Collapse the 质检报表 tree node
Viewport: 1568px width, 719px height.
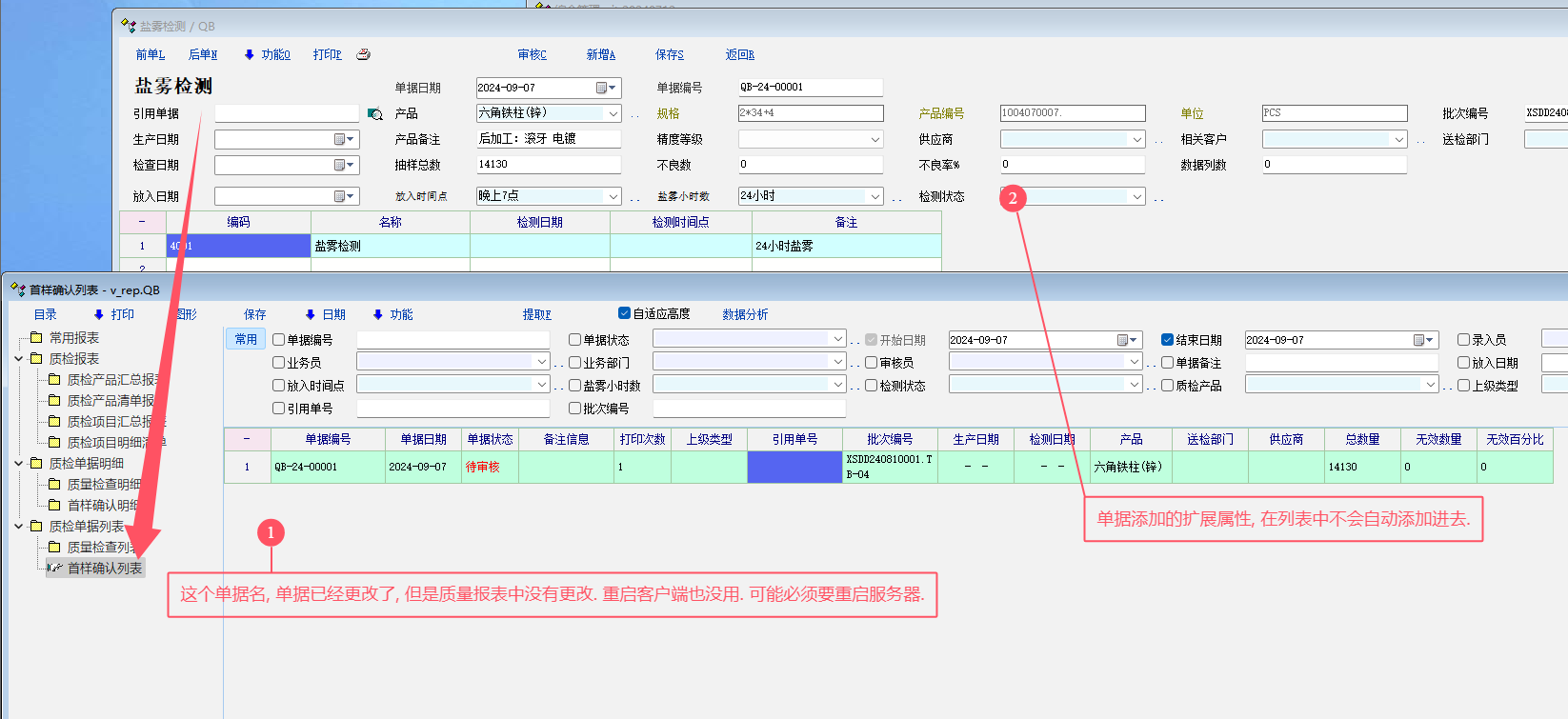19,359
